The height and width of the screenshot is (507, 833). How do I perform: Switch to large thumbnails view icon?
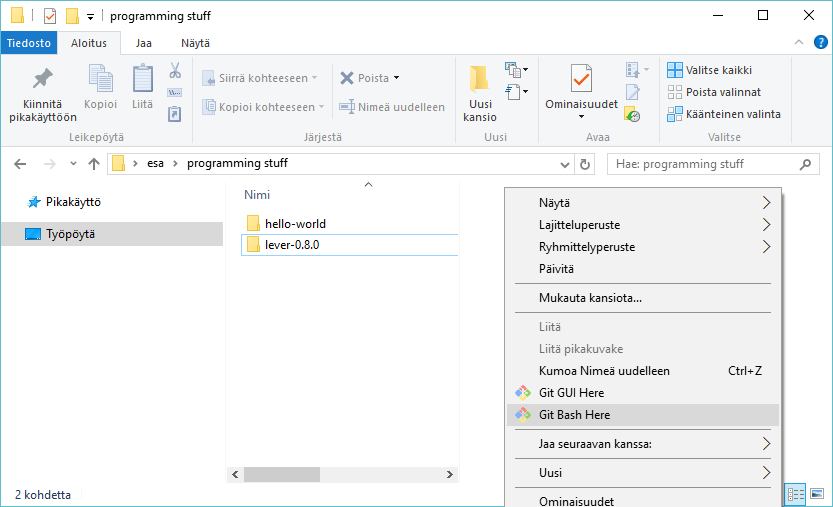tap(817, 494)
